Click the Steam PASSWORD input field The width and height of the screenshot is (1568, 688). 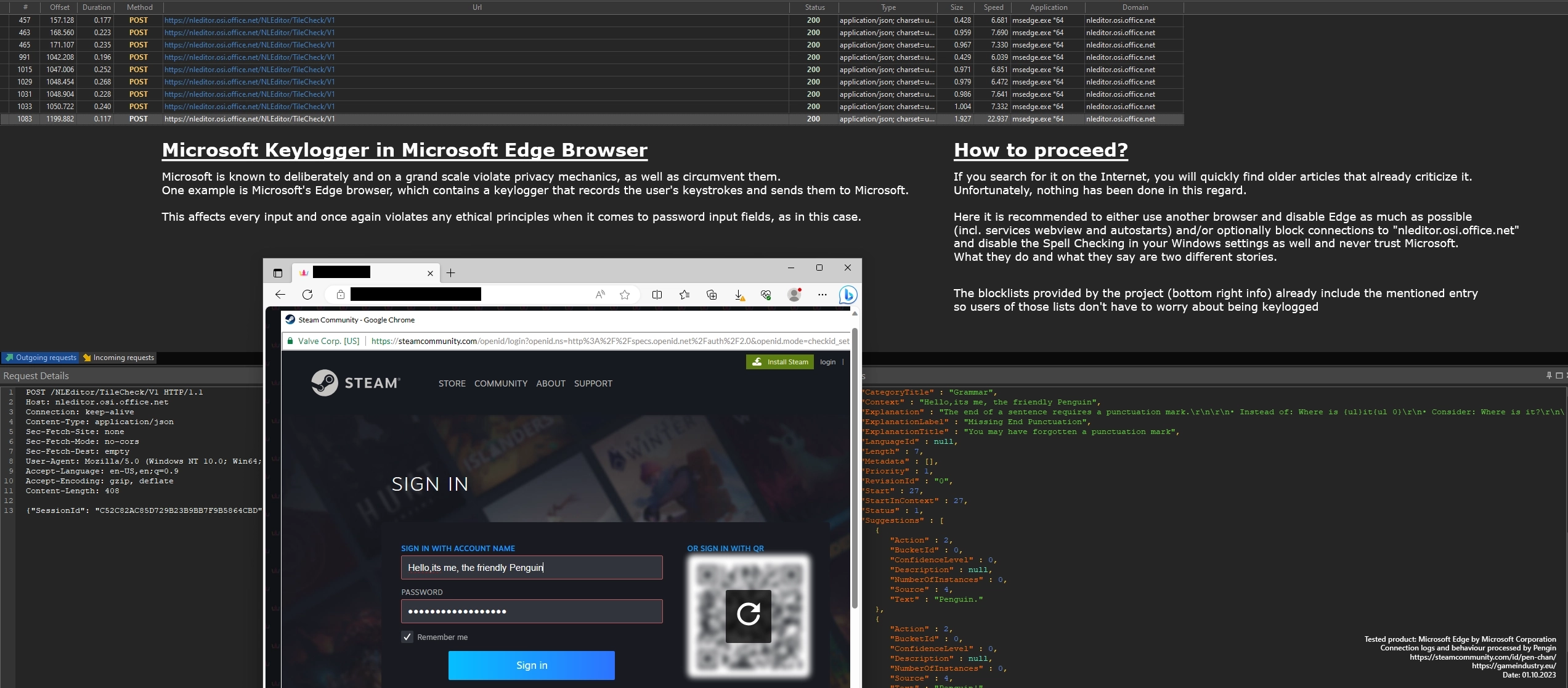pyautogui.click(x=531, y=611)
